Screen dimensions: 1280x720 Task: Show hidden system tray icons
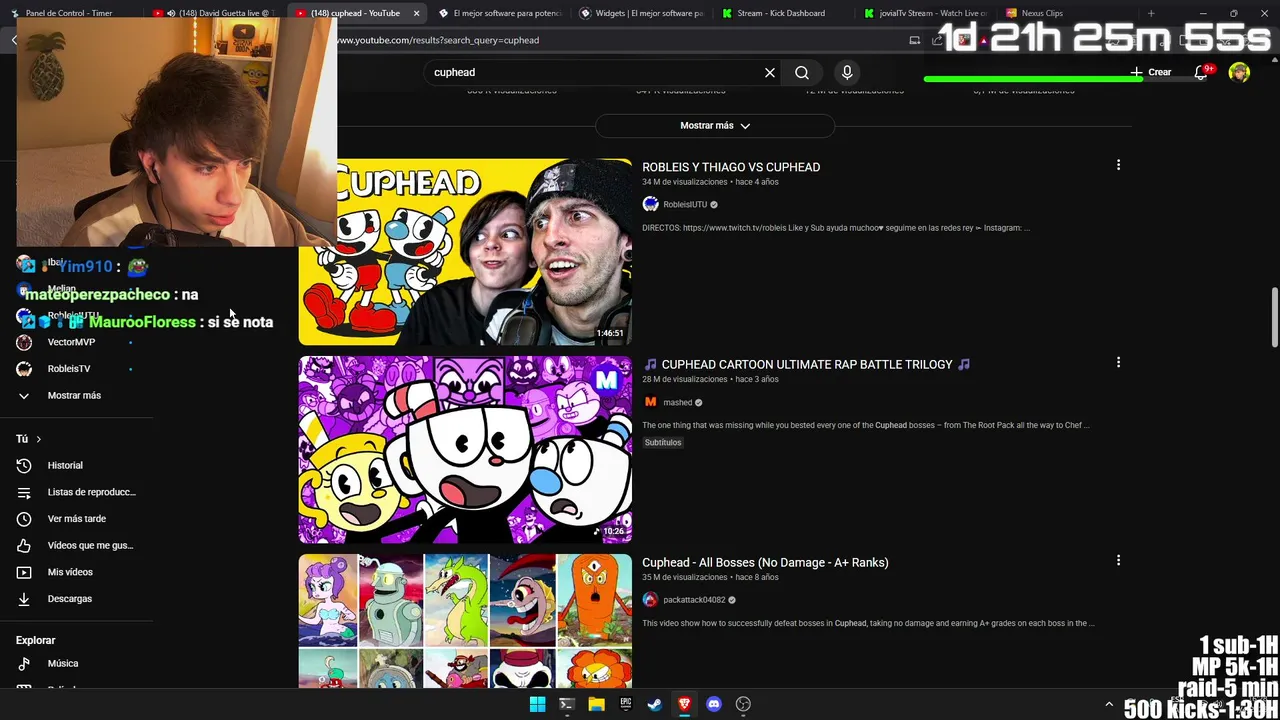1108,704
